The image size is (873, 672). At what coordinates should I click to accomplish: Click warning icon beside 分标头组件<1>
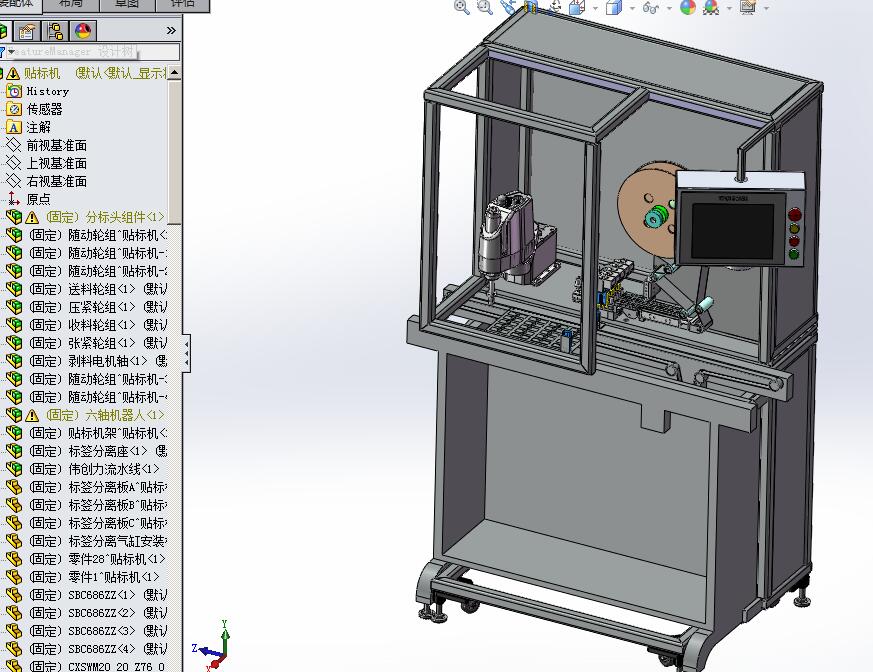32,217
